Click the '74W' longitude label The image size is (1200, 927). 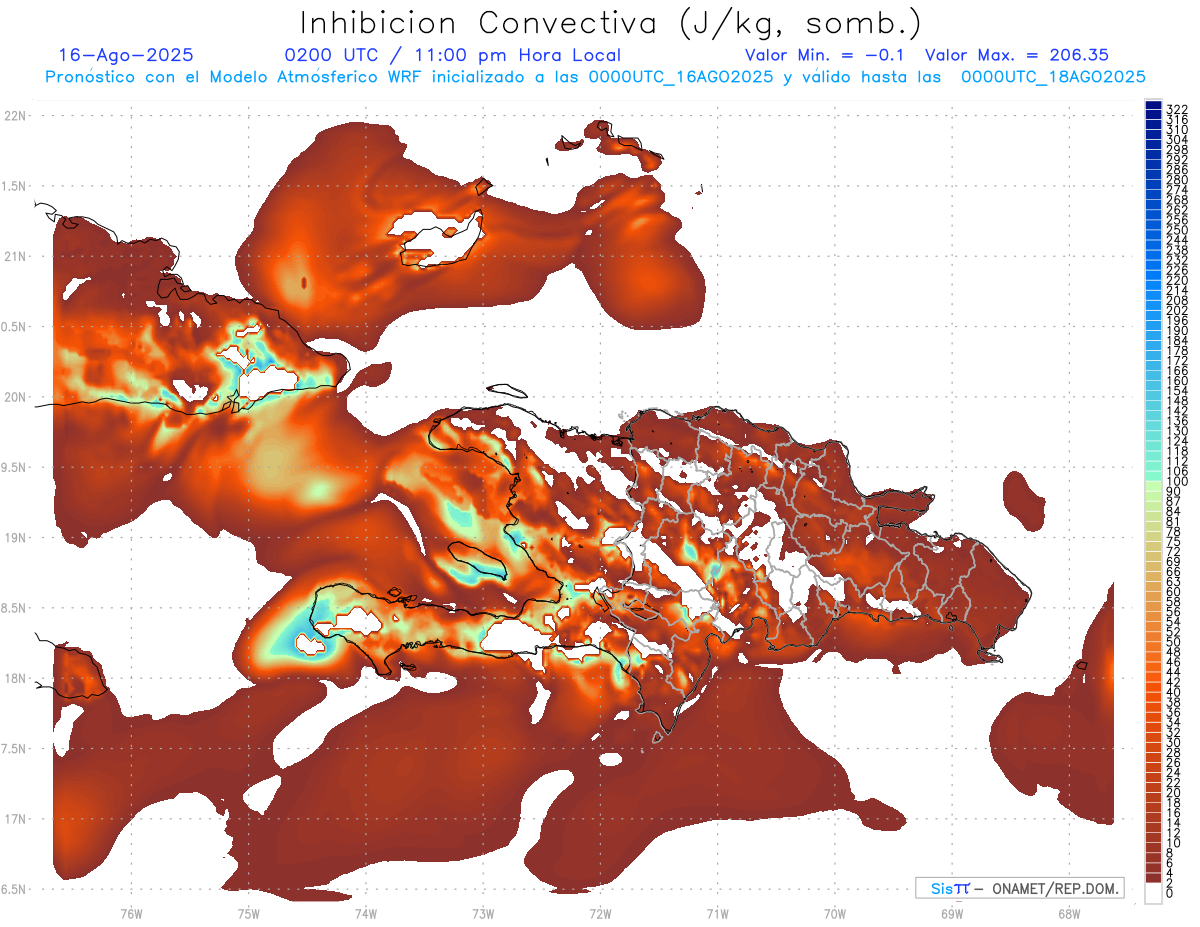pos(365,914)
